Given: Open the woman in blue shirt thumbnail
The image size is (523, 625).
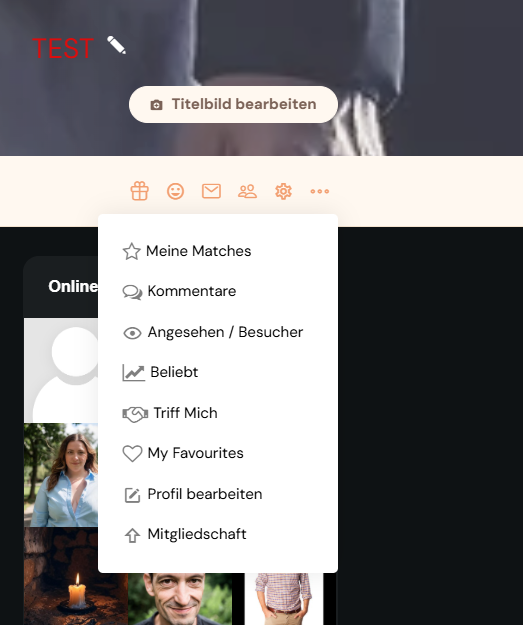Looking at the screenshot, I should click(x=61, y=475).
